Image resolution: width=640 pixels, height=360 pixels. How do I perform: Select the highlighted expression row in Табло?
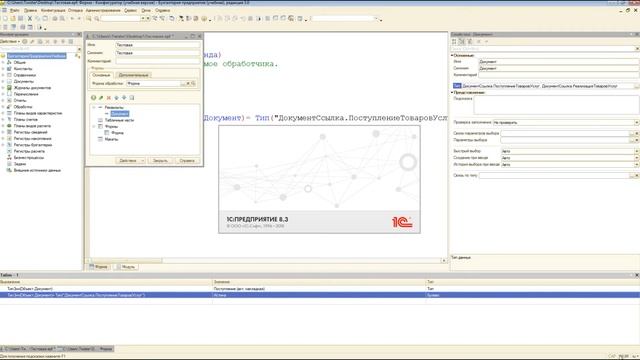(x=320, y=295)
